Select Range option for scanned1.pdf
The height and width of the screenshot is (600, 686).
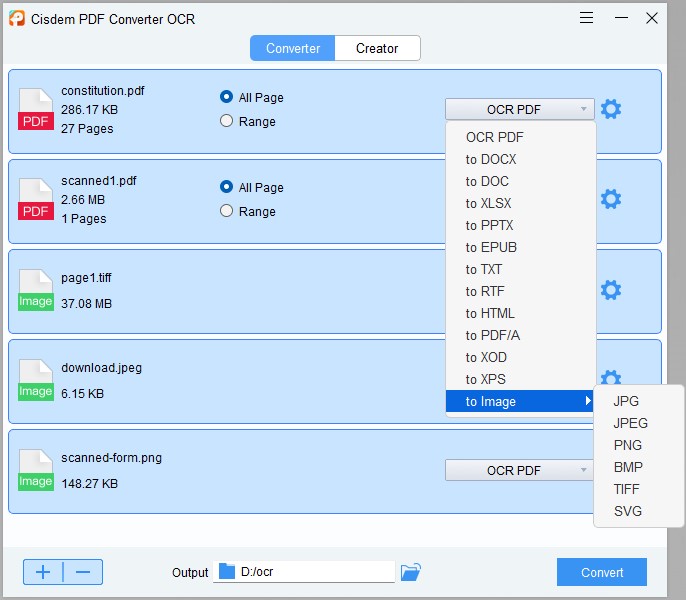(227, 211)
